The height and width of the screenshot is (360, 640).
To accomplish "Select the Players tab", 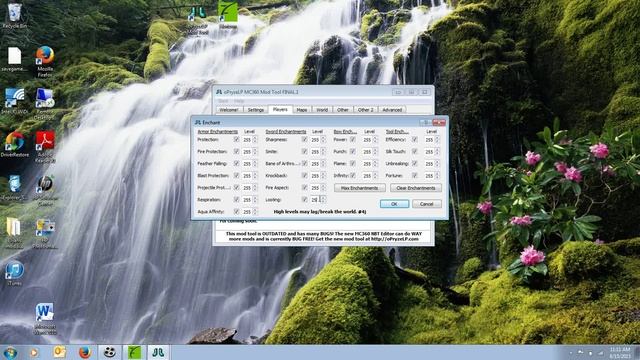I will pyautogui.click(x=280, y=109).
